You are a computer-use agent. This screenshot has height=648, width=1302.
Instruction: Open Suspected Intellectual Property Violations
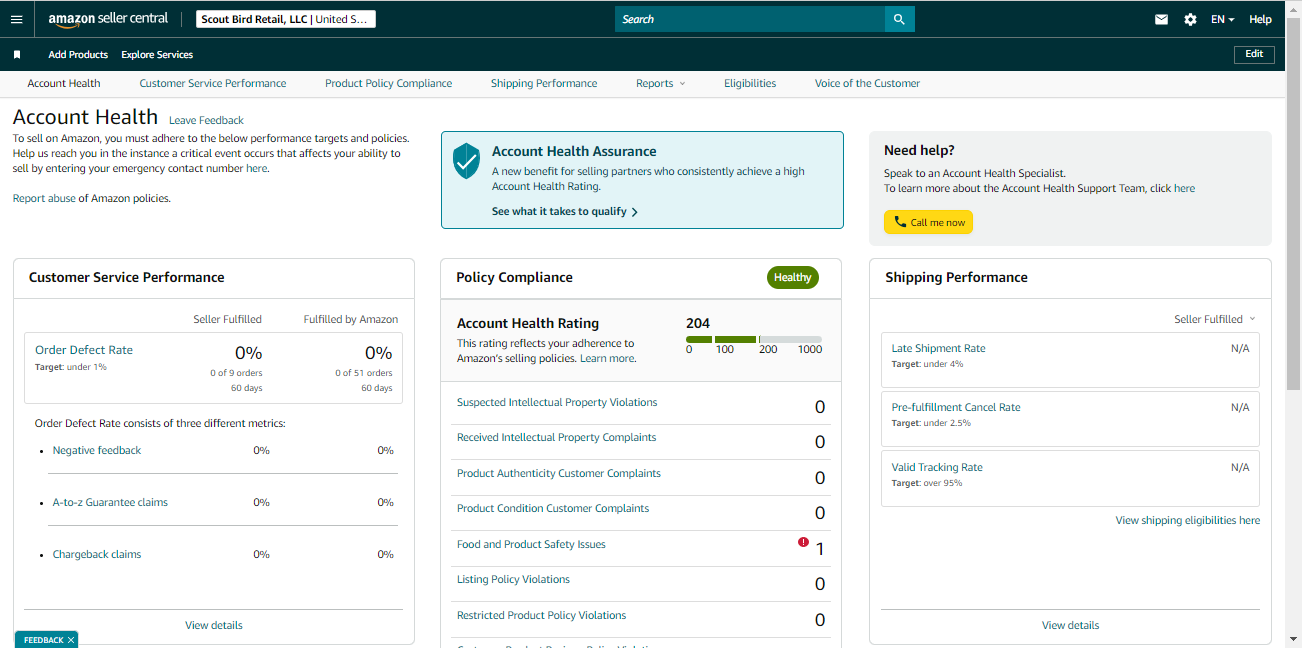pos(557,402)
